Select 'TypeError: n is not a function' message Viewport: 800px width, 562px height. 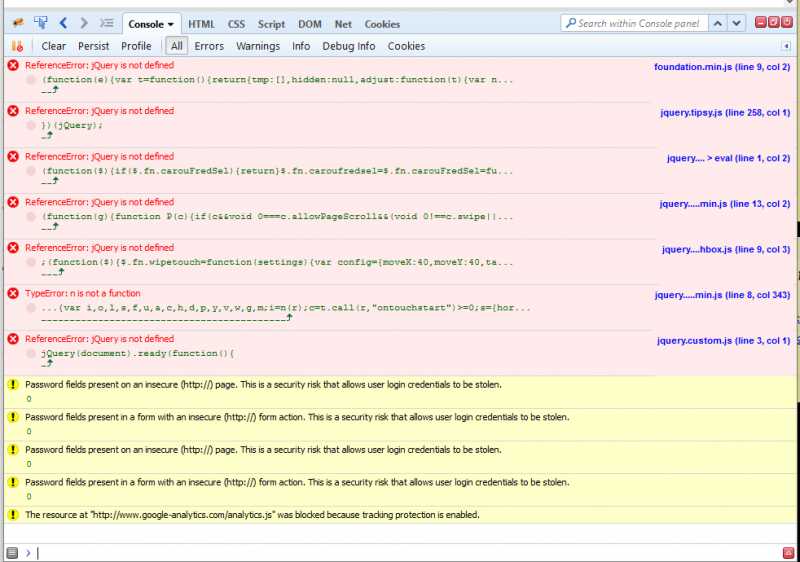coord(83,293)
